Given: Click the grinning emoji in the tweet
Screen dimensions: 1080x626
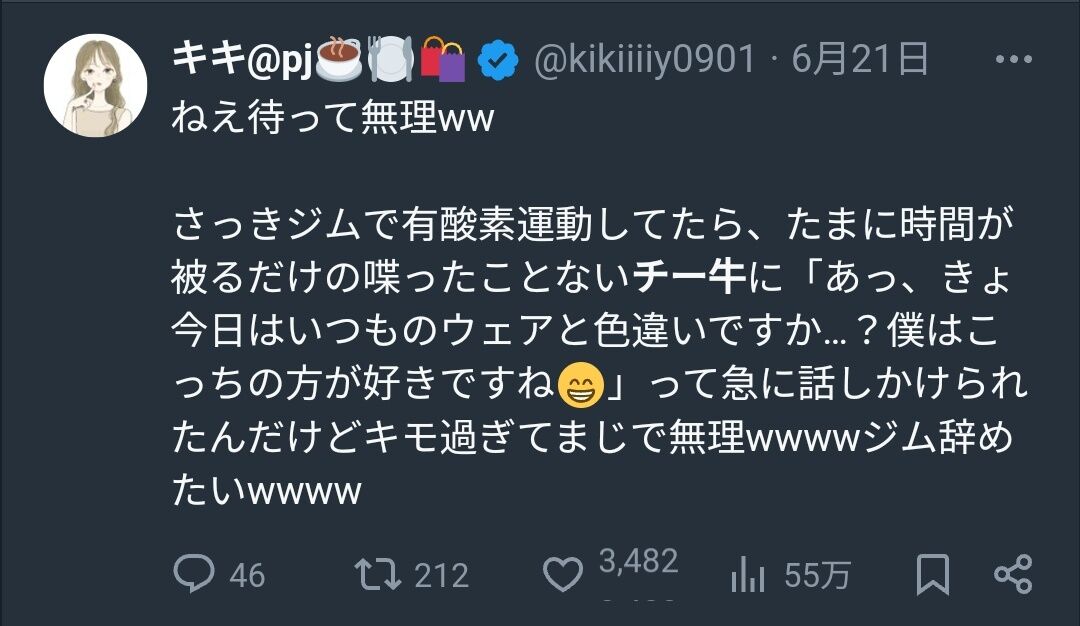Looking at the screenshot, I should (x=581, y=384).
